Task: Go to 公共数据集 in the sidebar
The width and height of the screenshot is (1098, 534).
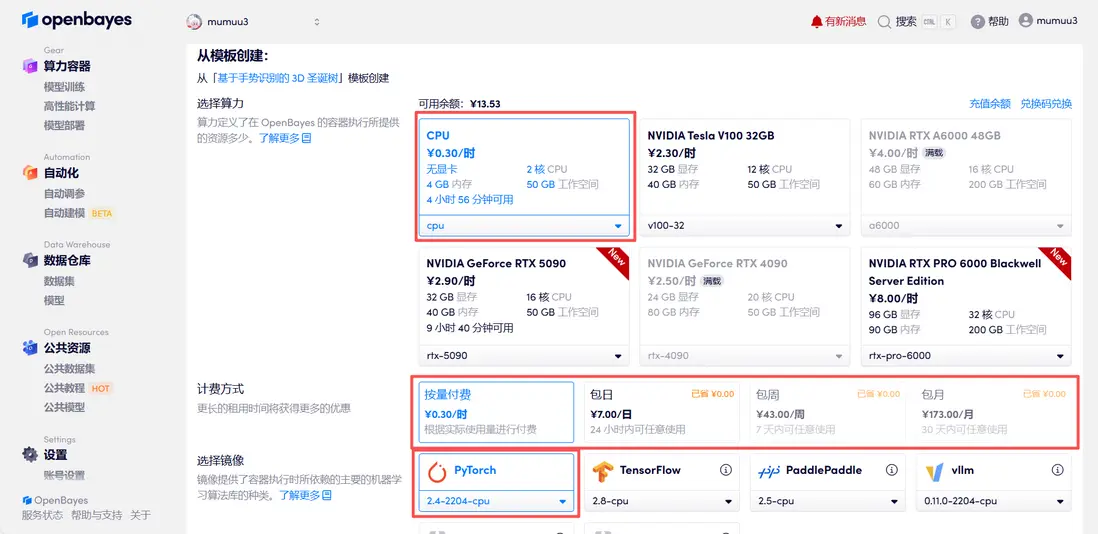Action: point(69,369)
